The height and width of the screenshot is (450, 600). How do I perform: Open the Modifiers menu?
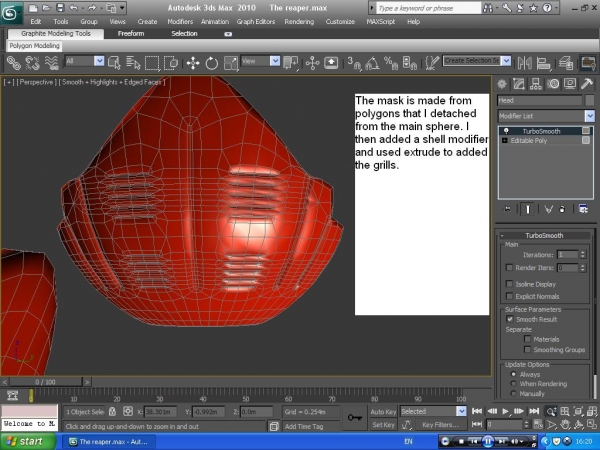click(x=180, y=22)
